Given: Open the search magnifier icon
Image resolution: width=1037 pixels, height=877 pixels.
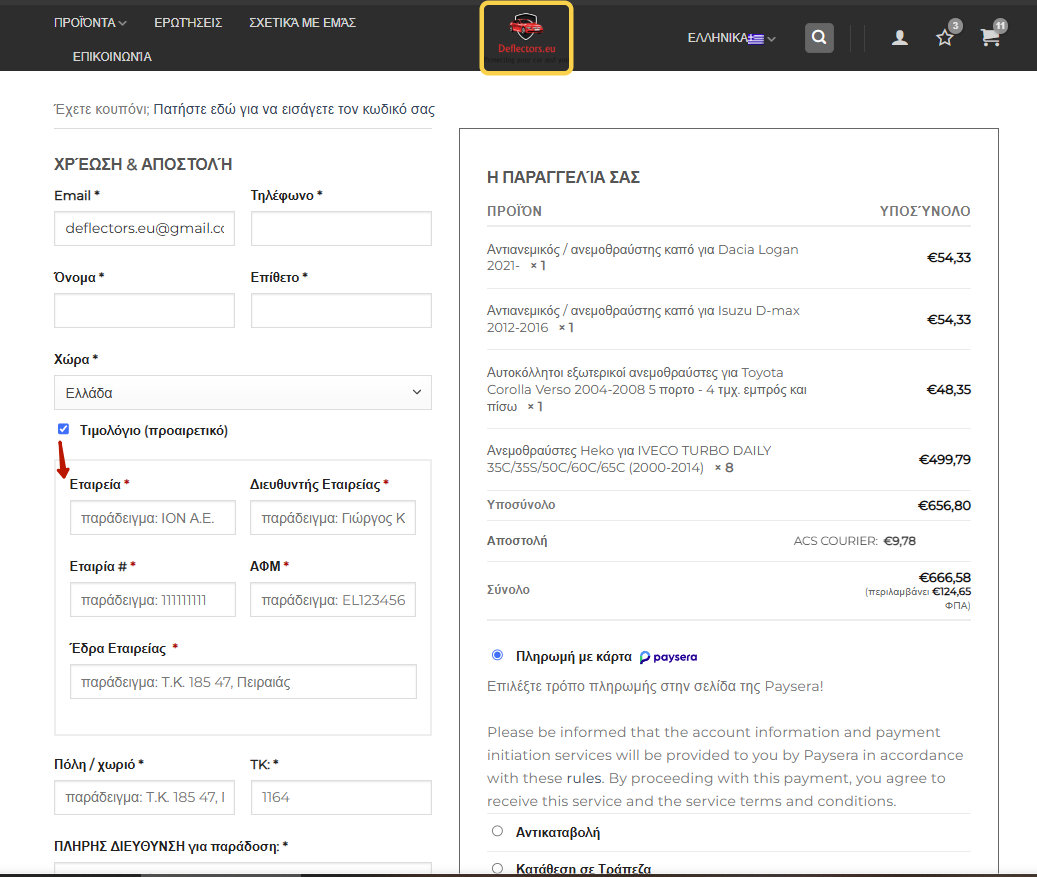Looking at the screenshot, I should coord(819,38).
